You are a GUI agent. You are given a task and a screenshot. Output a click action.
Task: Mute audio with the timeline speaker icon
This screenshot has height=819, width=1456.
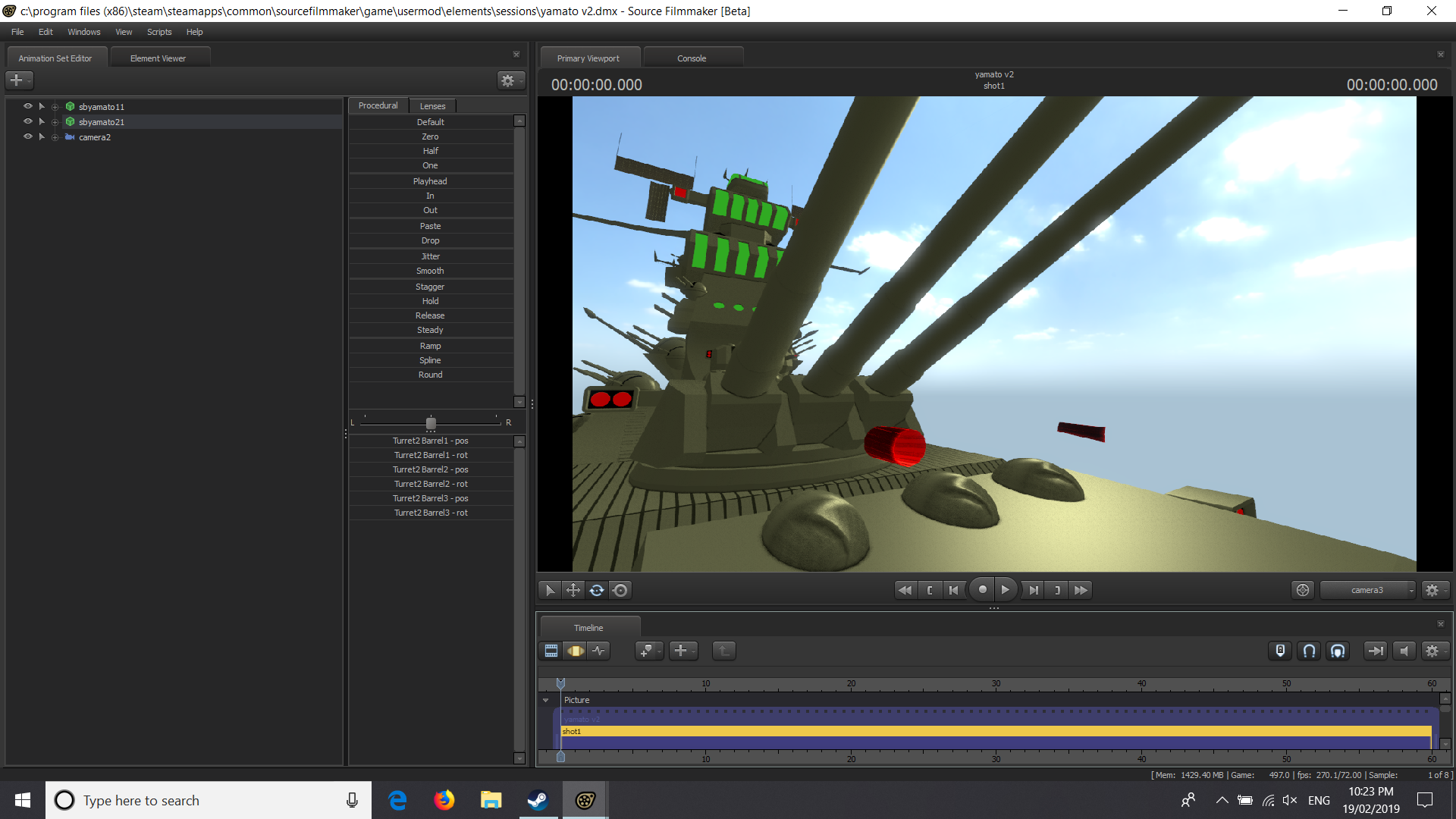(1404, 651)
